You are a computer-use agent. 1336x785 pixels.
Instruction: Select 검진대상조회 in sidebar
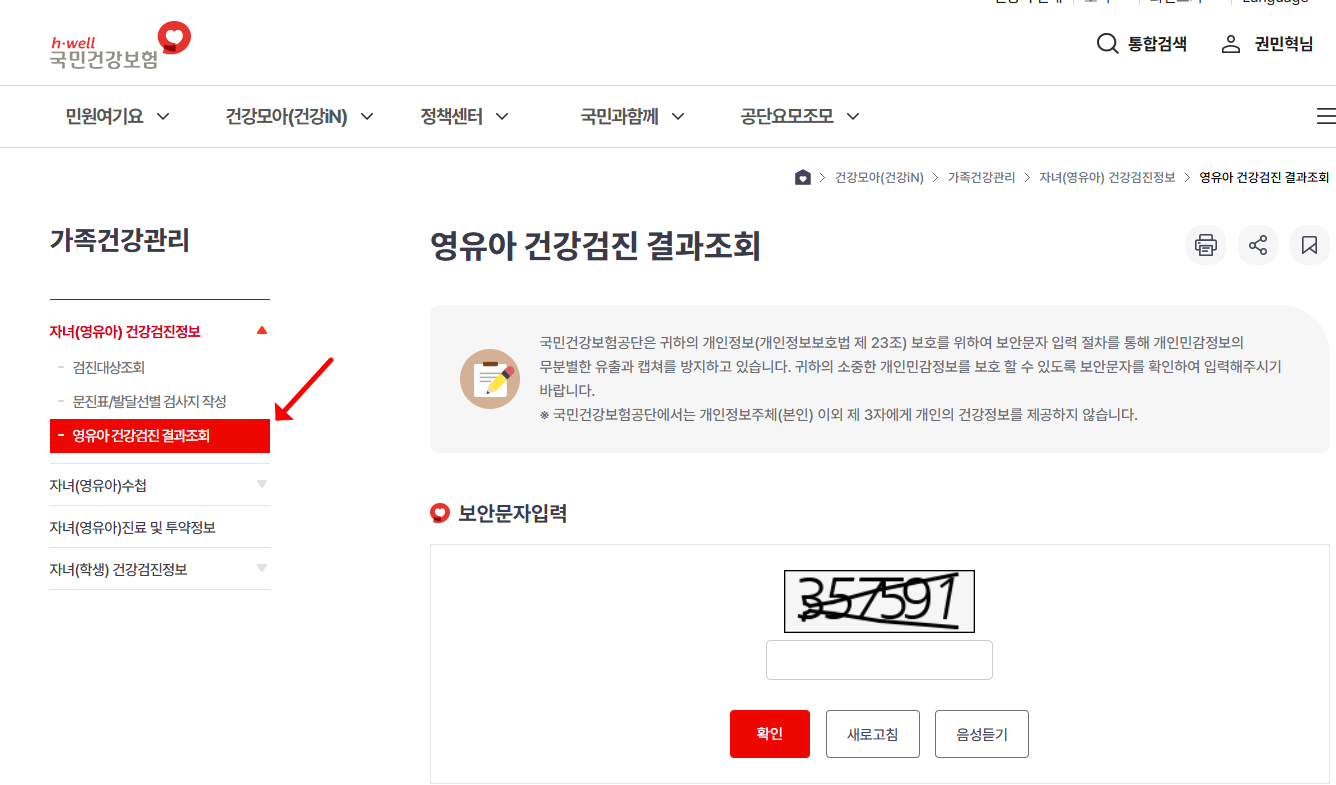pyautogui.click(x=109, y=368)
